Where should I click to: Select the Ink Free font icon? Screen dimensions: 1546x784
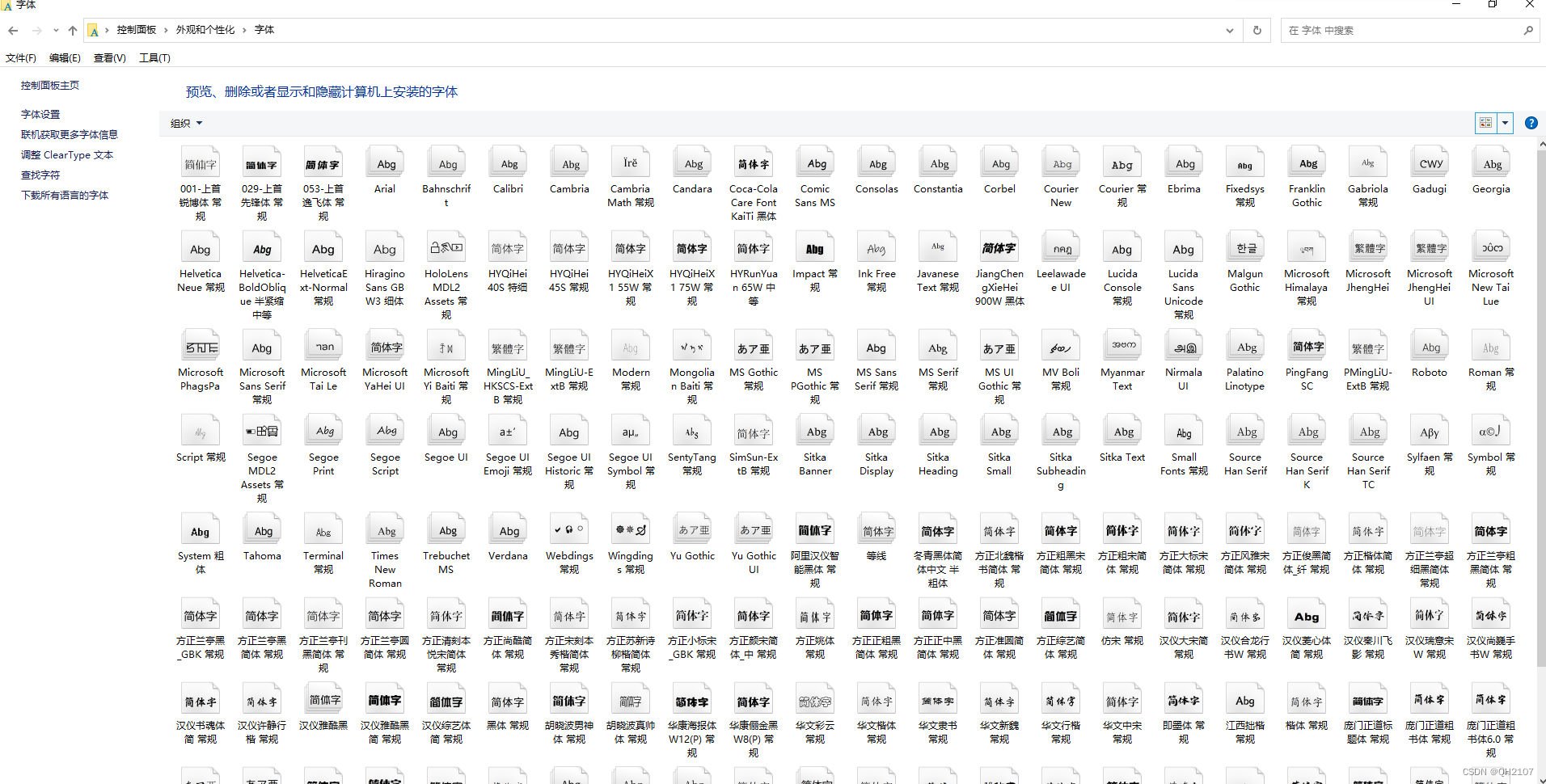point(876,248)
